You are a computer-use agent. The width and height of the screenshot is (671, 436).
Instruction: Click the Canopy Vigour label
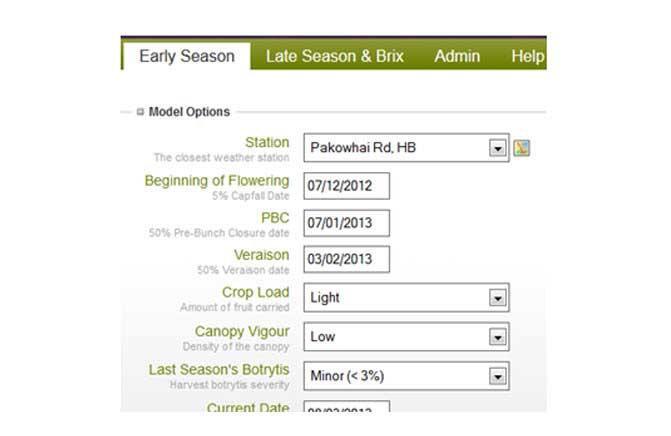pos(242,331)
